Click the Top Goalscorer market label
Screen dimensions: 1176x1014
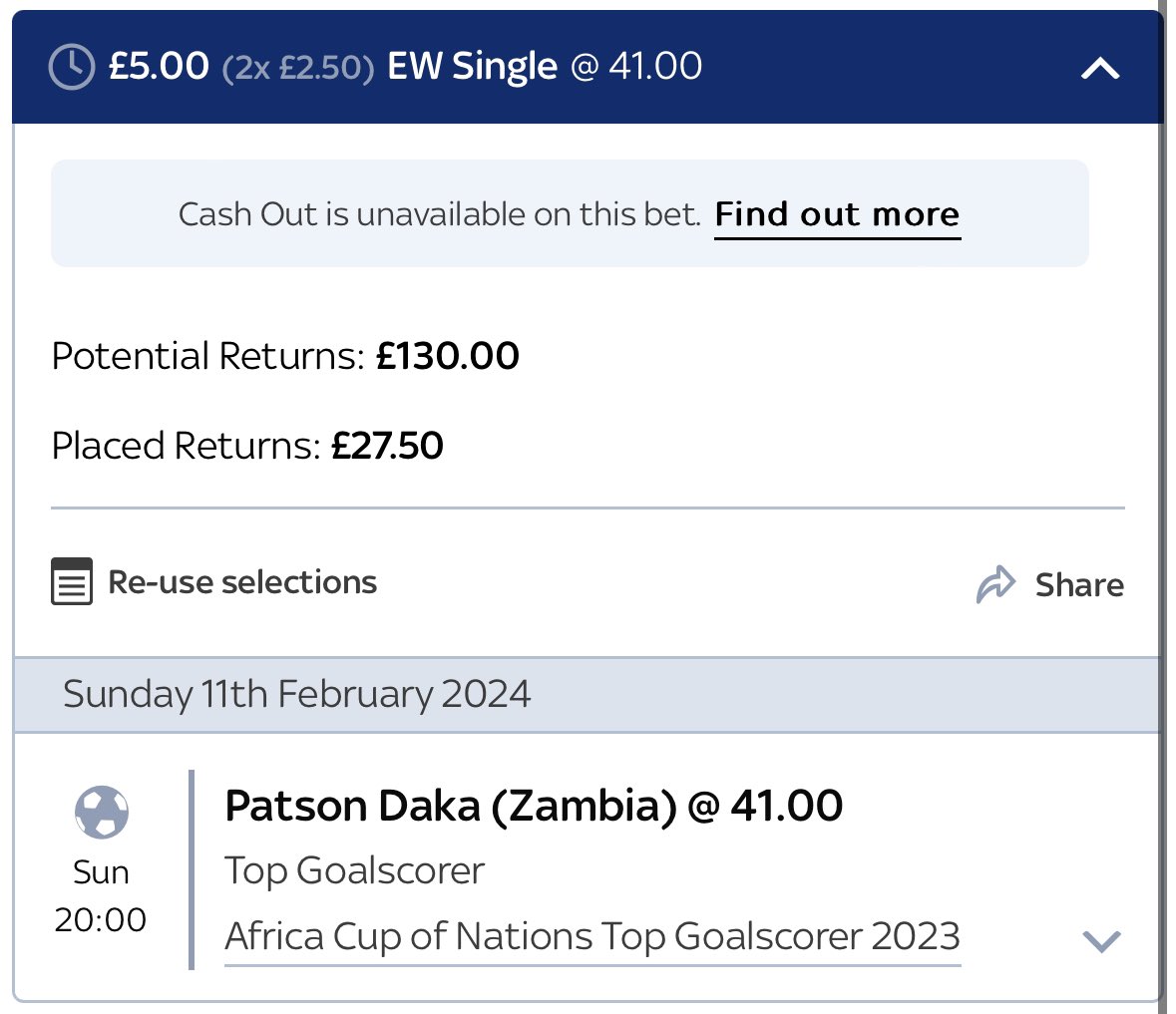pos(354,871)
